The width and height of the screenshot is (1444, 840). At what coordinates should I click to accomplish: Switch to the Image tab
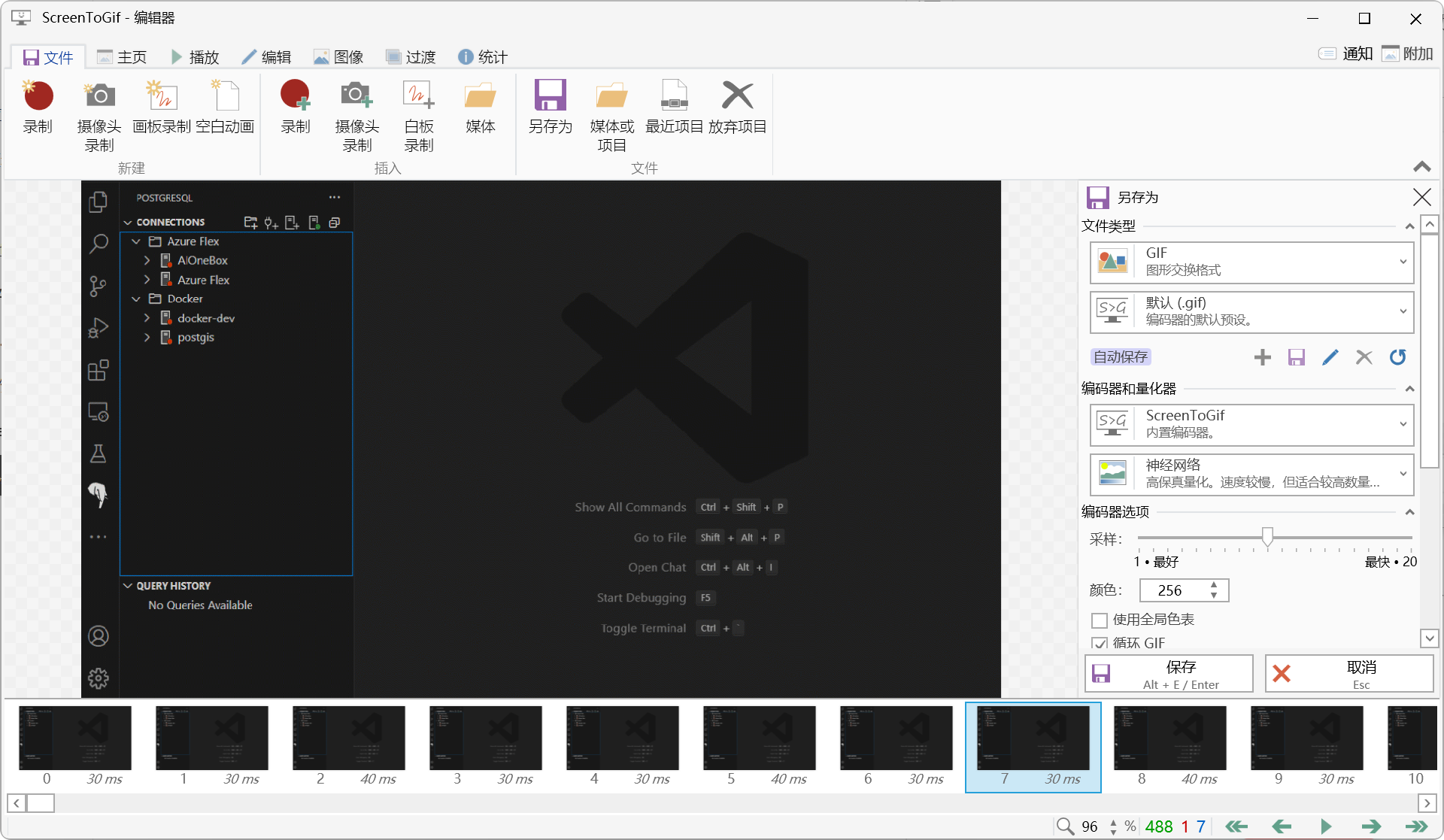pos(338,57)
